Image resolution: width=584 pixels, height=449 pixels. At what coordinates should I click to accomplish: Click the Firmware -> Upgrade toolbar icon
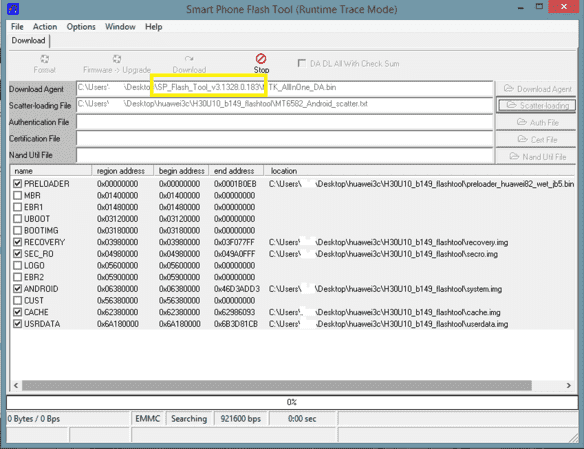pyautogui.click(x=117, y=59)
